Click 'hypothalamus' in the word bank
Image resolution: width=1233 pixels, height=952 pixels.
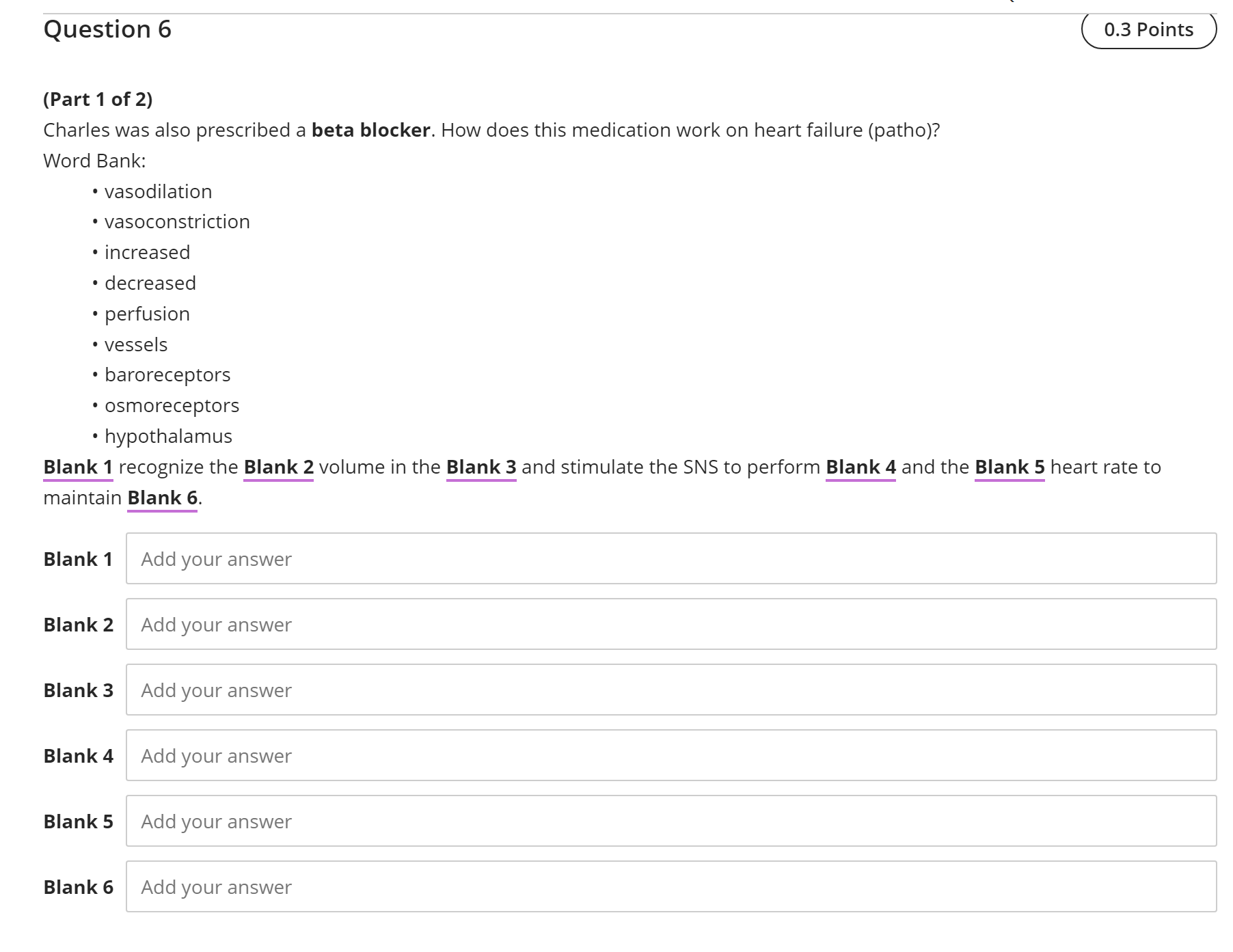click(x=168, y=437)
